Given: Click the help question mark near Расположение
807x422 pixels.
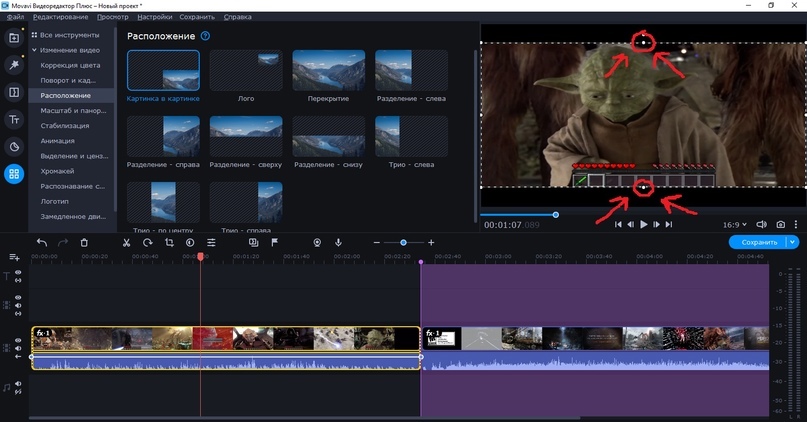Looking at the screenshot, I should tap(205, 36).
